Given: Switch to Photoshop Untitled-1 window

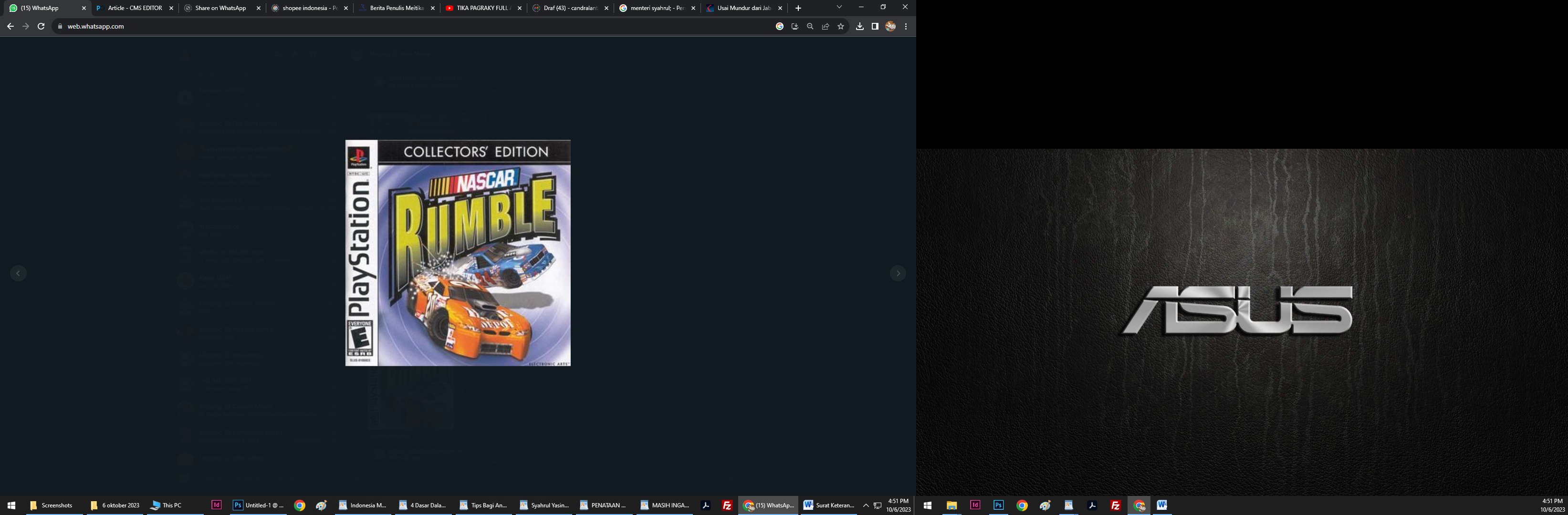Looking at the screenshot, I should coord(259,505).
